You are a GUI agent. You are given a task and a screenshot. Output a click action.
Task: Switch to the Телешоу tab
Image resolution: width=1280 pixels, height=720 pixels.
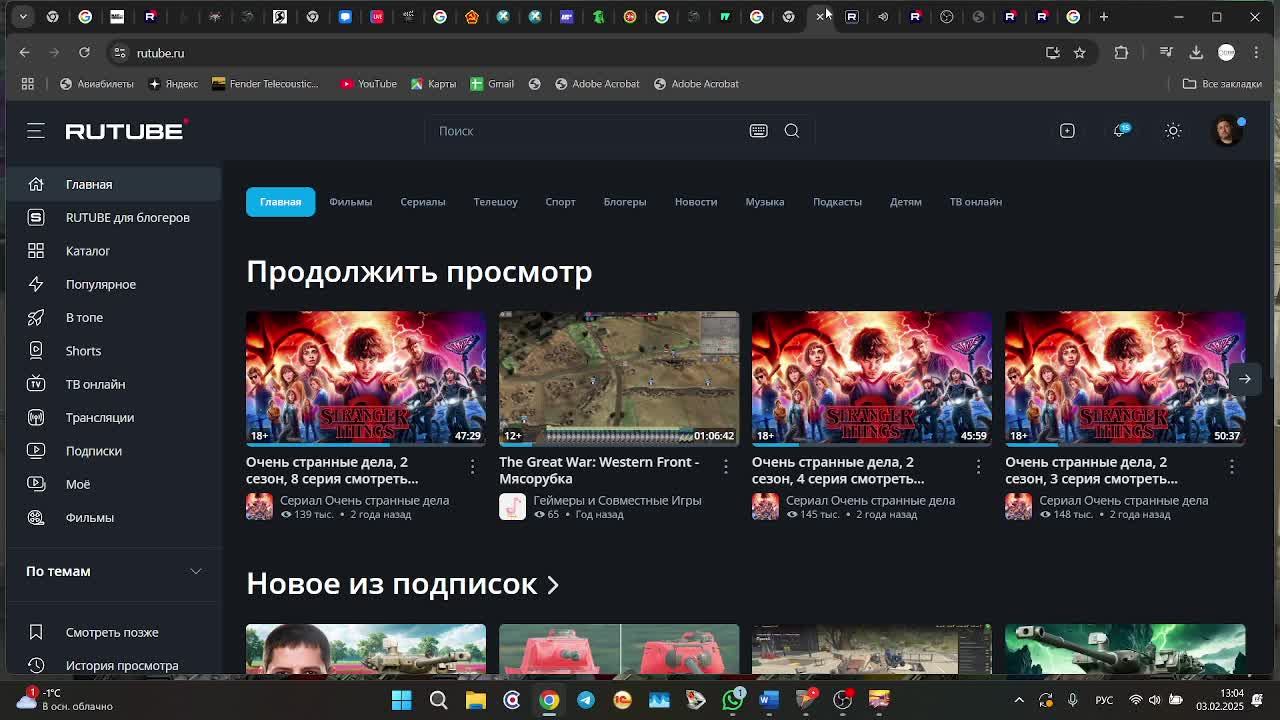pyautogui.click(x=495, y=202)
